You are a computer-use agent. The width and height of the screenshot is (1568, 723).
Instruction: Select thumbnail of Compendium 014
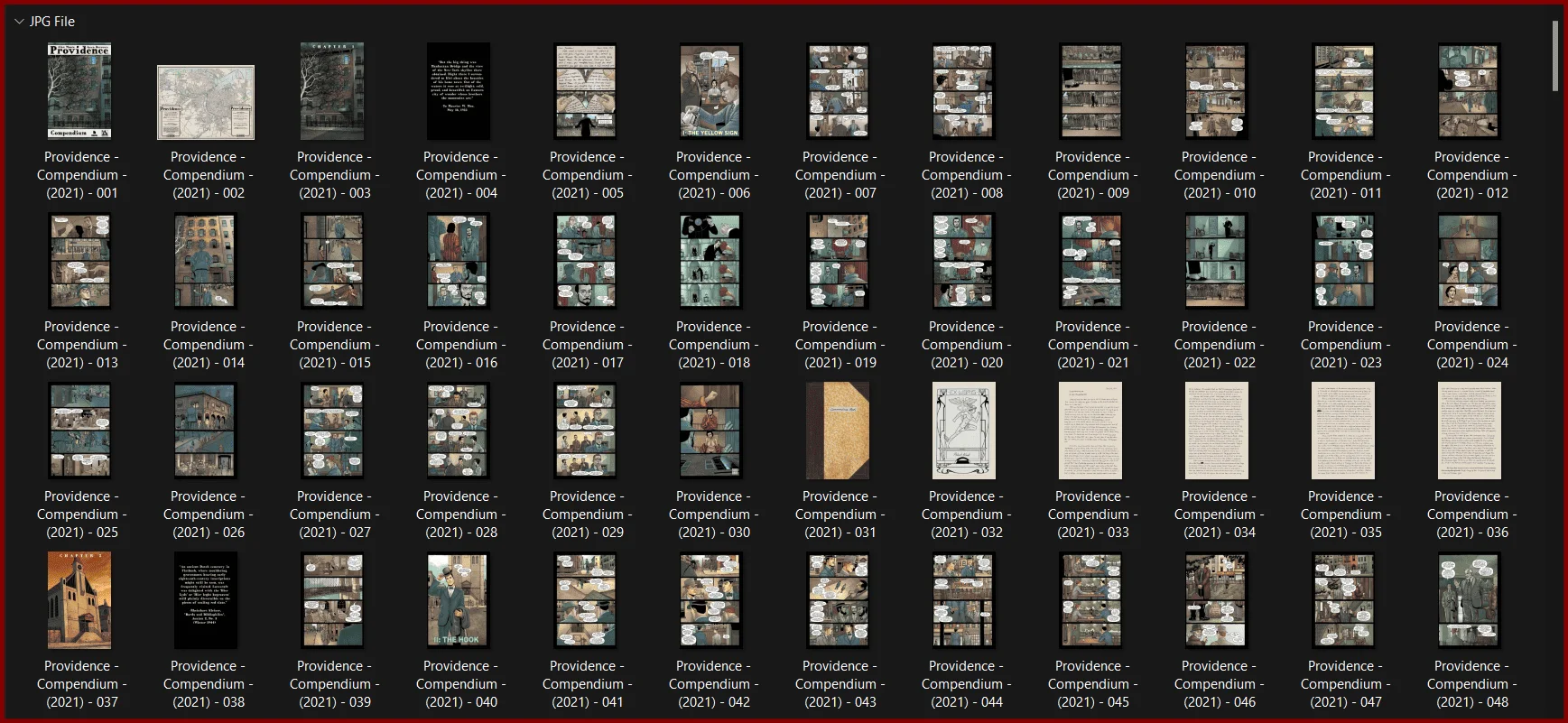(206, 261)
